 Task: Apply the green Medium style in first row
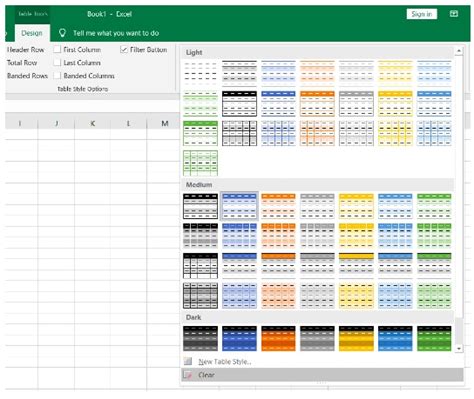coord(434,206)
